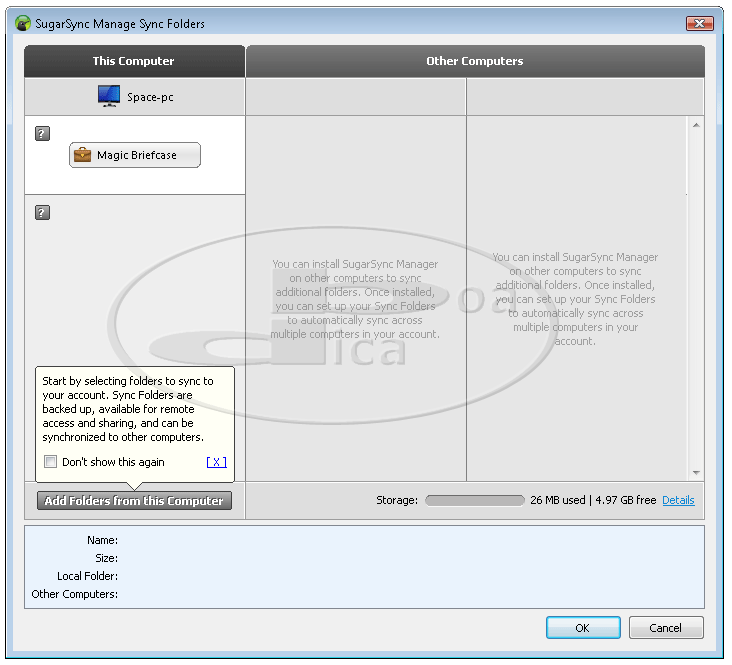Select the This Computer header tab
The image size is (732, 665).
[x=134, y=61]
